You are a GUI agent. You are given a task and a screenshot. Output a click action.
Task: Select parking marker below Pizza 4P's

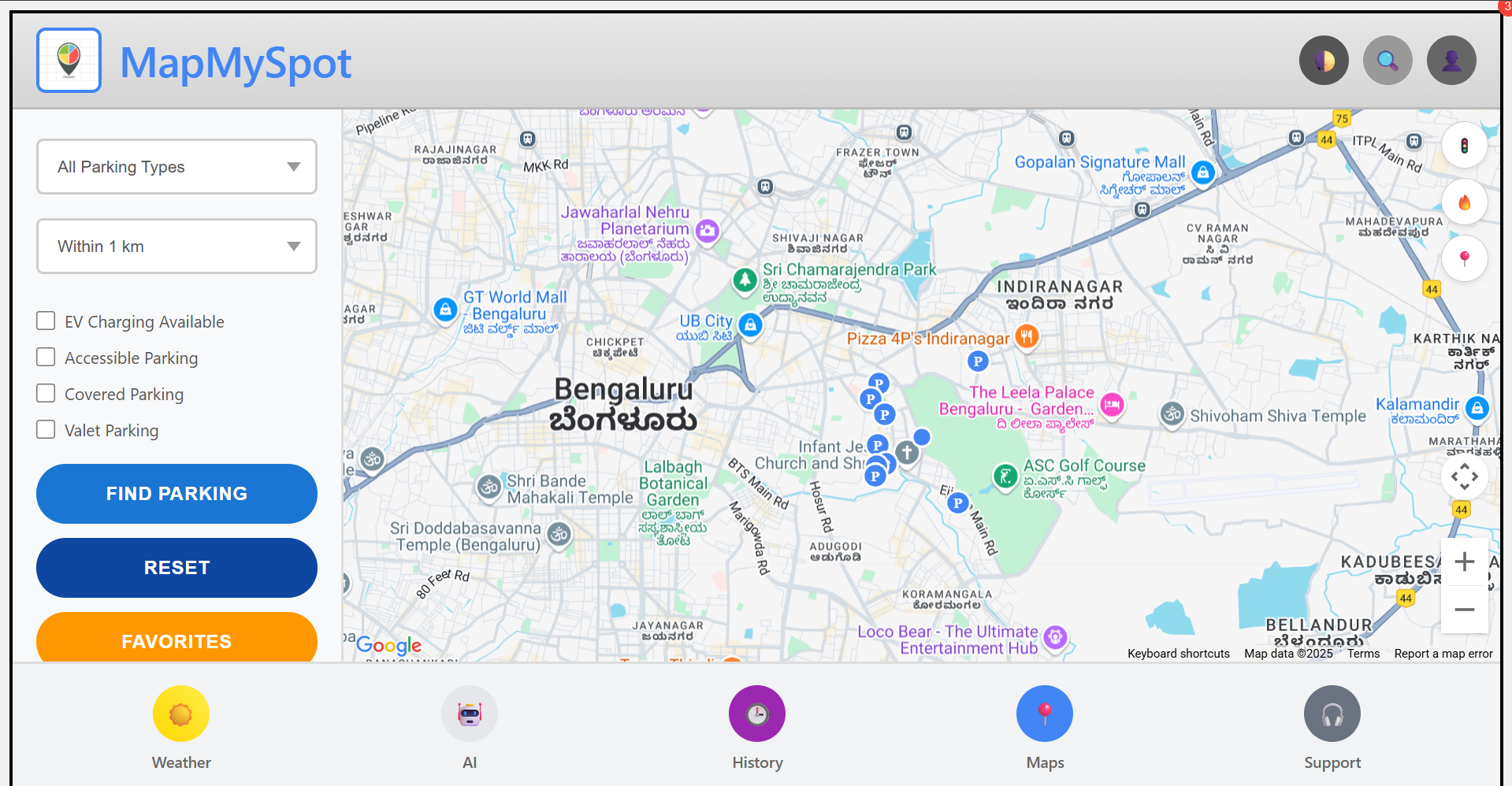pyautogui.click(x=978, y=361)
